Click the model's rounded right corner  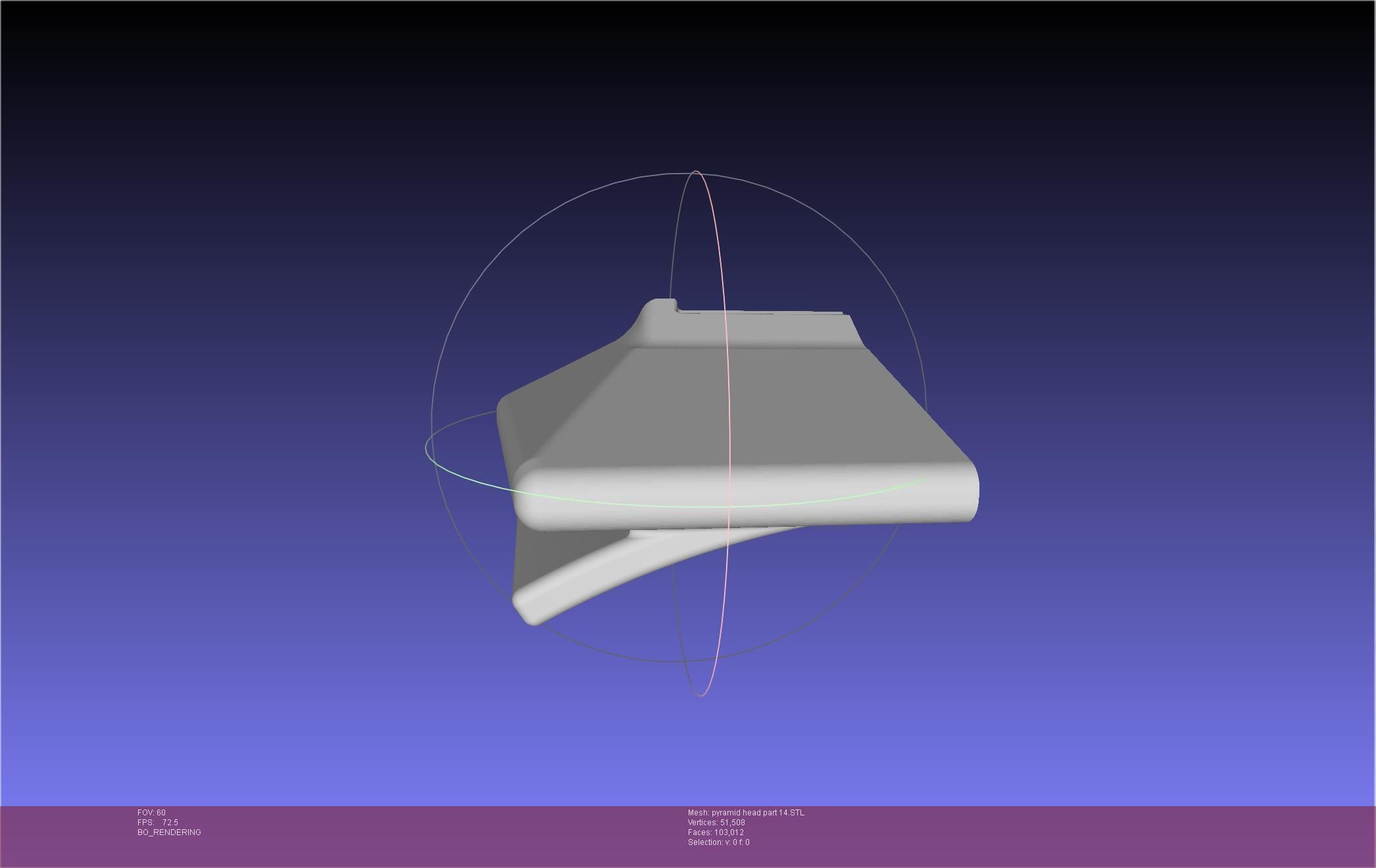[967, 490]
